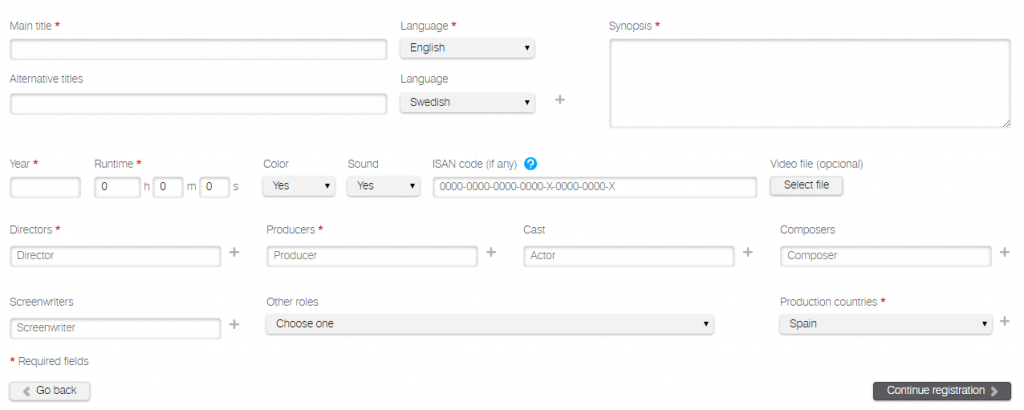Image resolution: width=1024 pixels, height=410 pixels.
Task: Add another alternative title with plus icon
Action: point(560,100)
